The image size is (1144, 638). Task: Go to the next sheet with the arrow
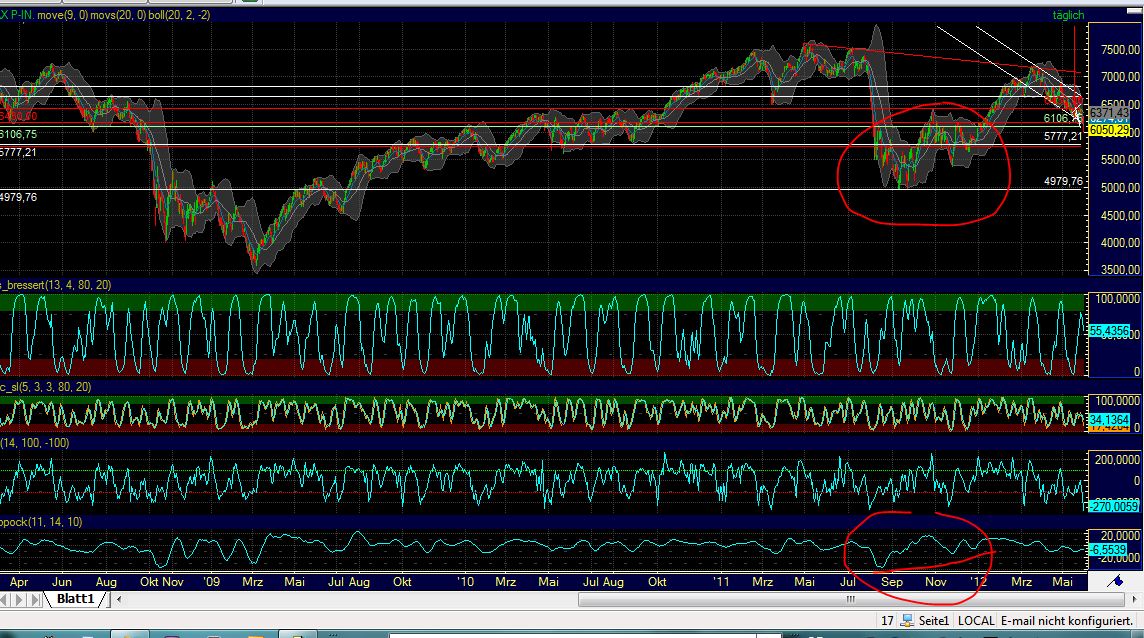point(18,599)
